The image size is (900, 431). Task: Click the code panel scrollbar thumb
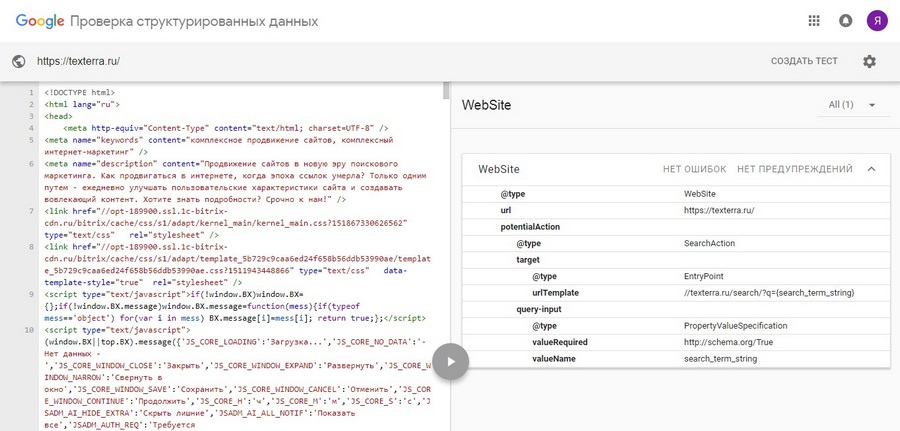tap(446, 91)
